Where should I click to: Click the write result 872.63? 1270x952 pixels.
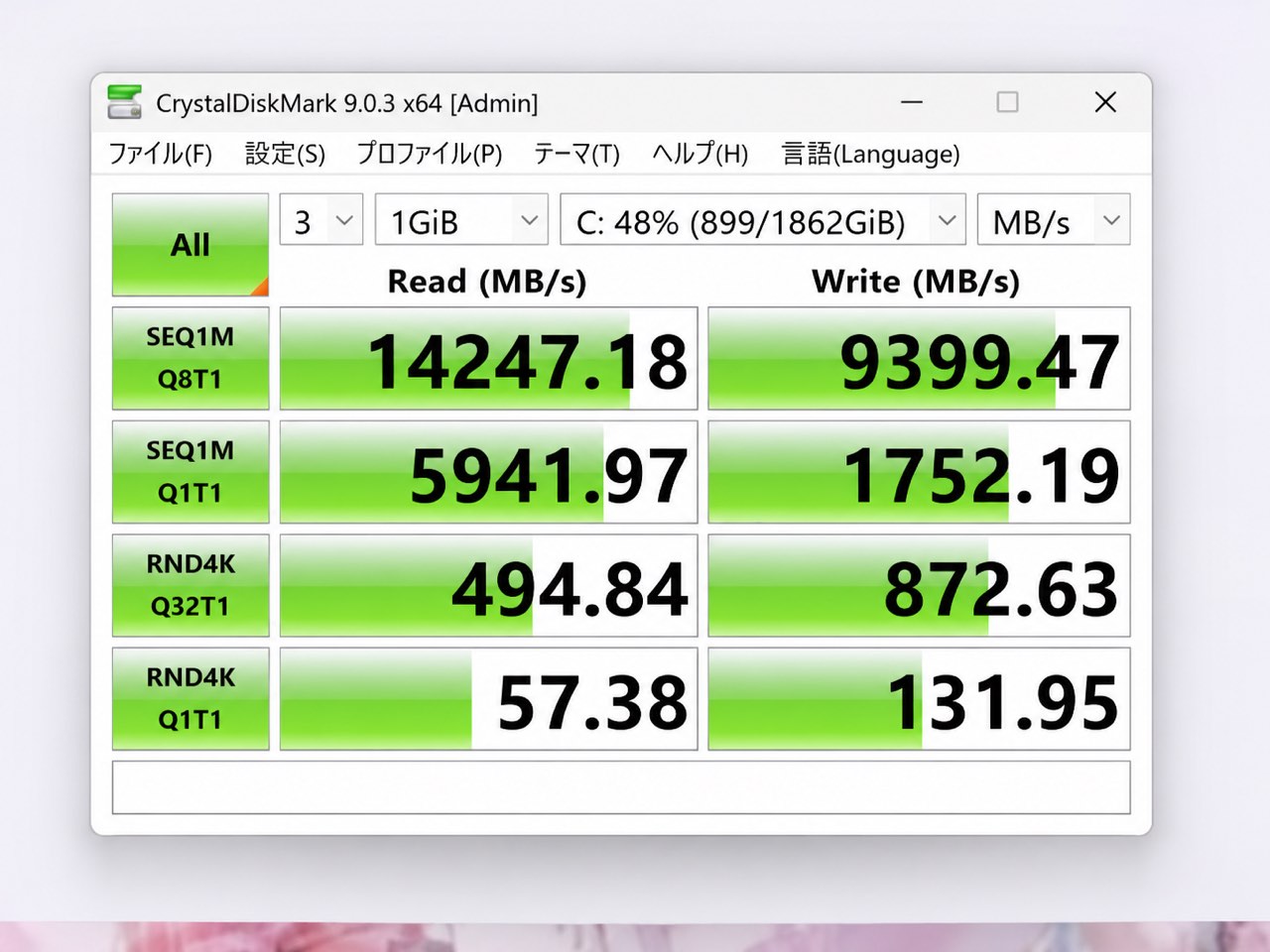tap(919, 585)
